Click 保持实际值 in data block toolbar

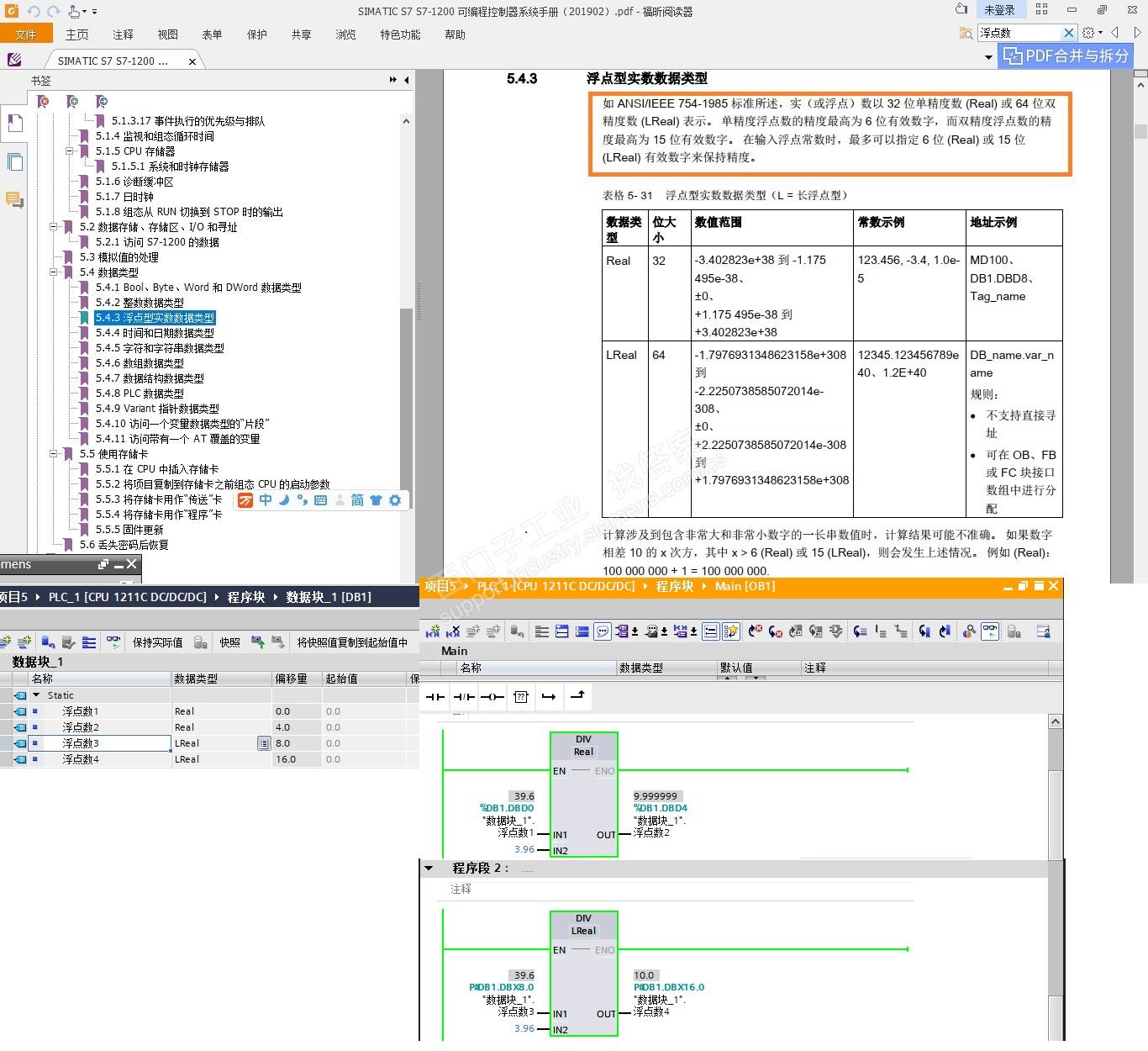[x=157, y=642]
